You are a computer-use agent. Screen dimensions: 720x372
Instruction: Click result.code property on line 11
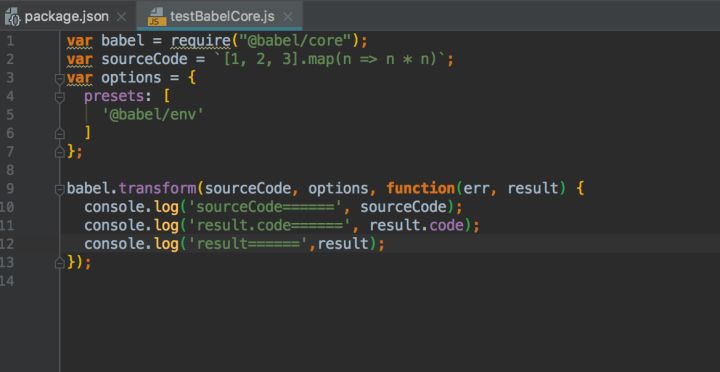(x=419, y=225)
